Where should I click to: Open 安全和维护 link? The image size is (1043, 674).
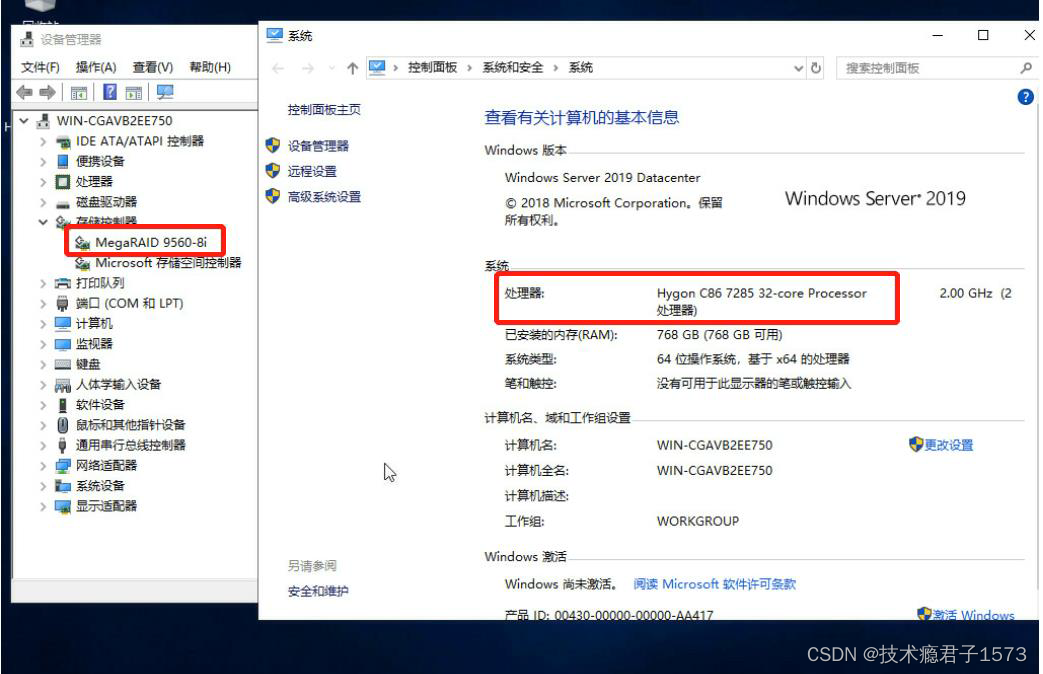(318, 591)
